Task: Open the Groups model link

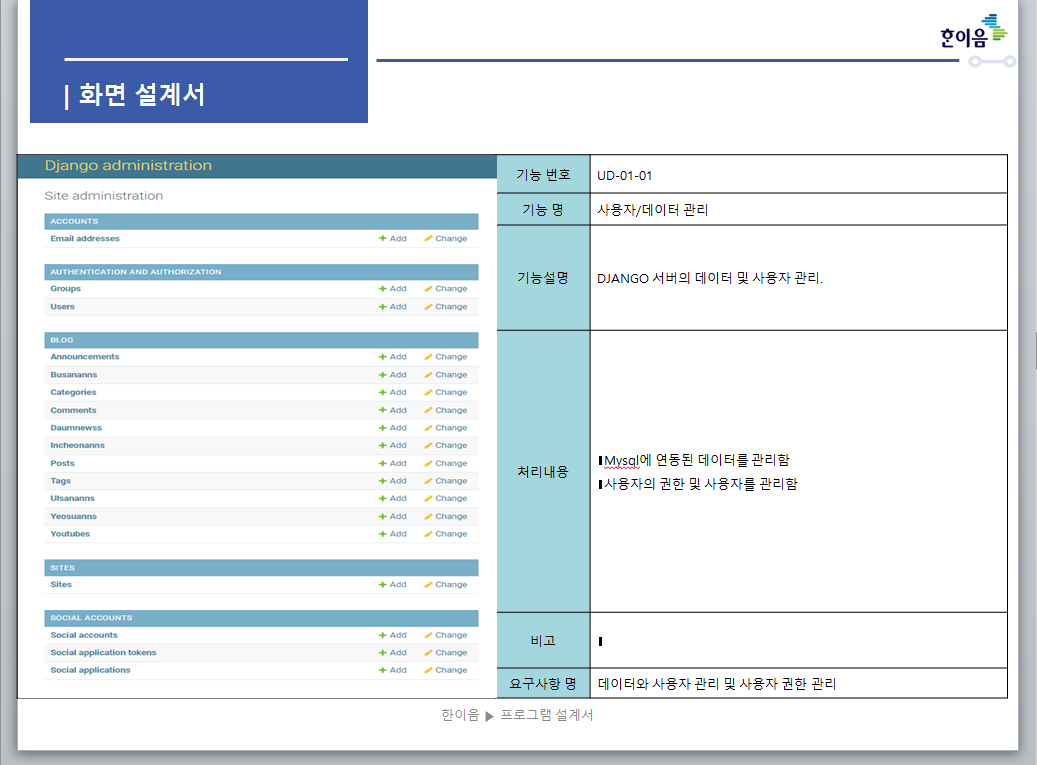Action: click(65, 289)
